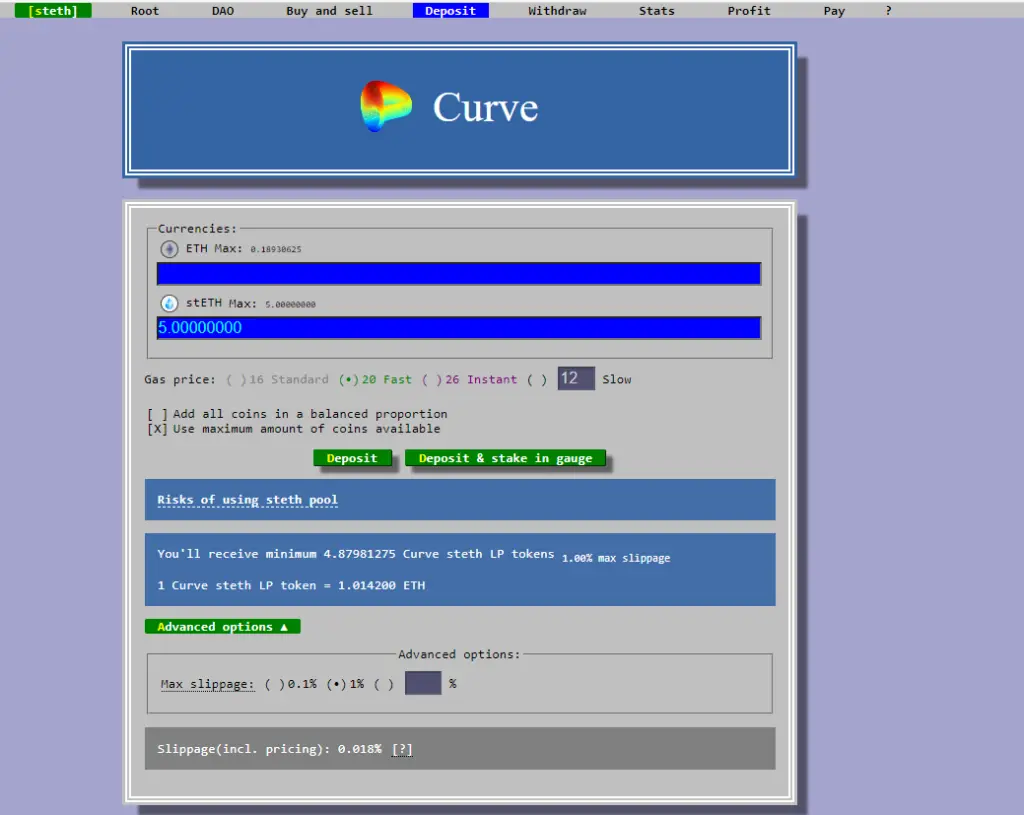Select the 26 Instant gas price
This screenshot has width=1024, height=815.
tap(469, 379)
